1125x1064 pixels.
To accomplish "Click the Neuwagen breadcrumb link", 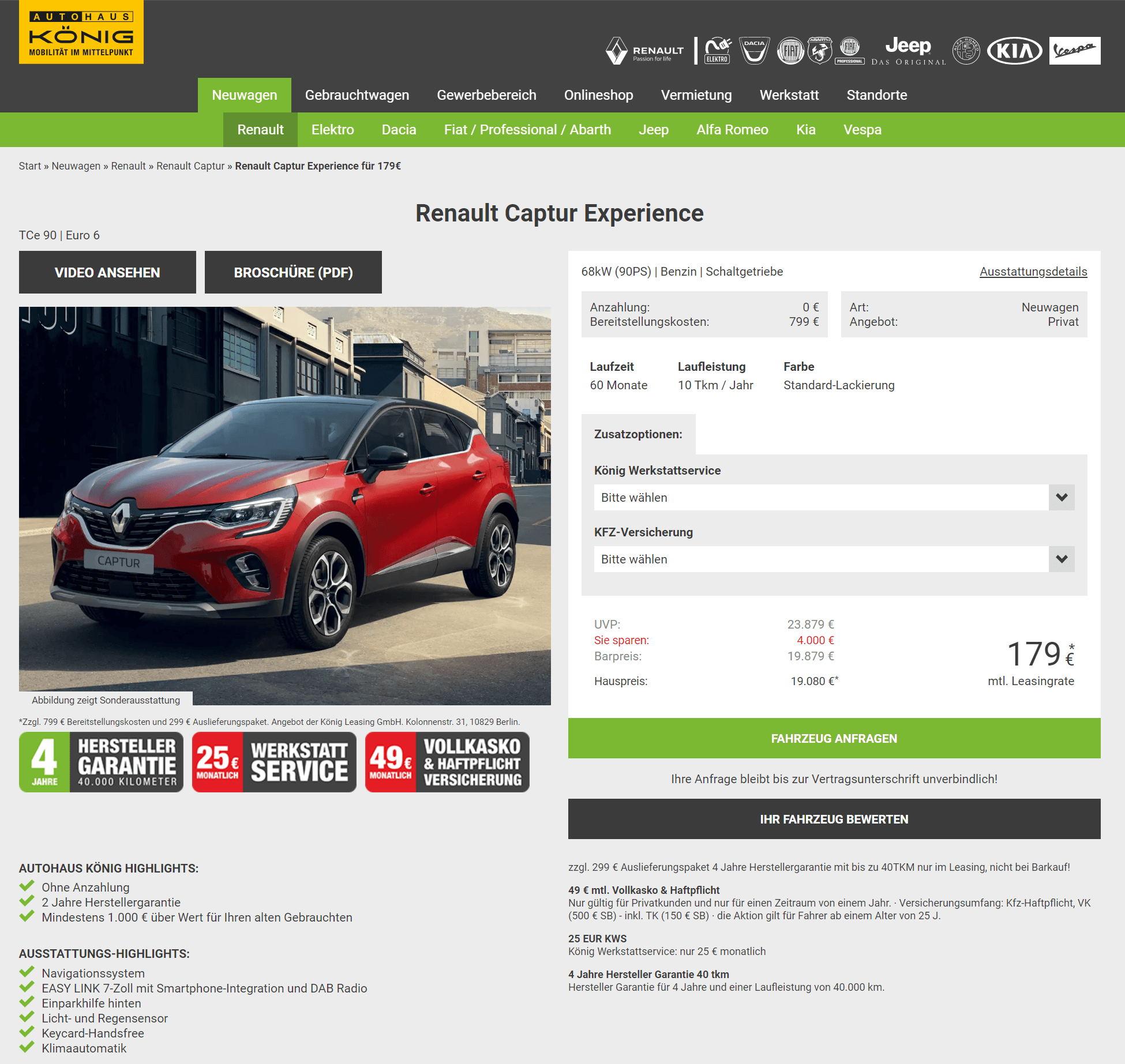I will pyautogui.click(x=76, y=166).
